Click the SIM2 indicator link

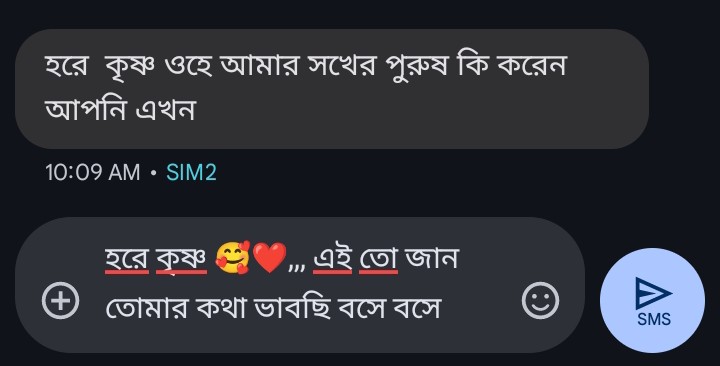191,173
